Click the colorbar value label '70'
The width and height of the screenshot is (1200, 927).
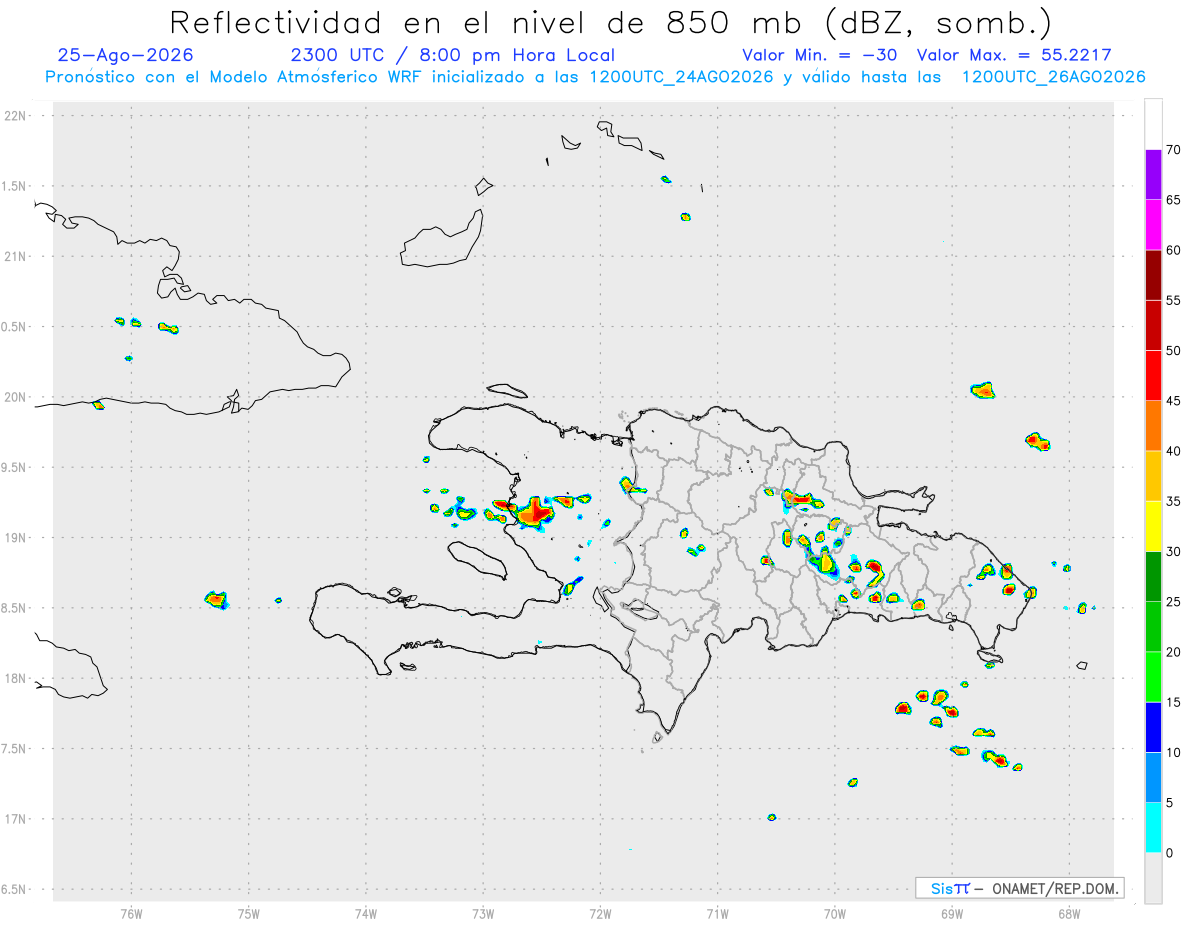(1173, 150)
